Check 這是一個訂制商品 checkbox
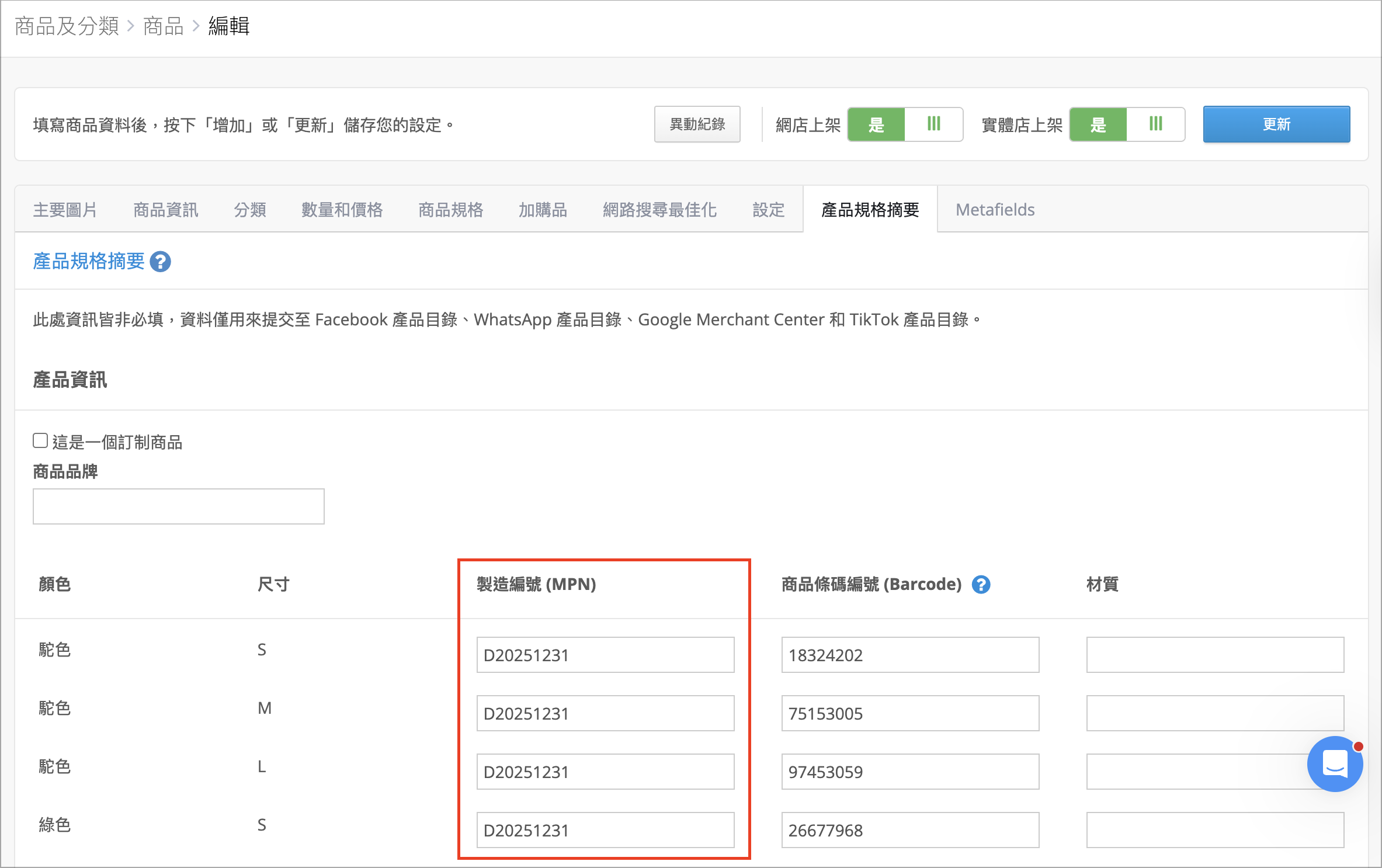Viewport: 1382px width, 868px height. tap(40, 440)
